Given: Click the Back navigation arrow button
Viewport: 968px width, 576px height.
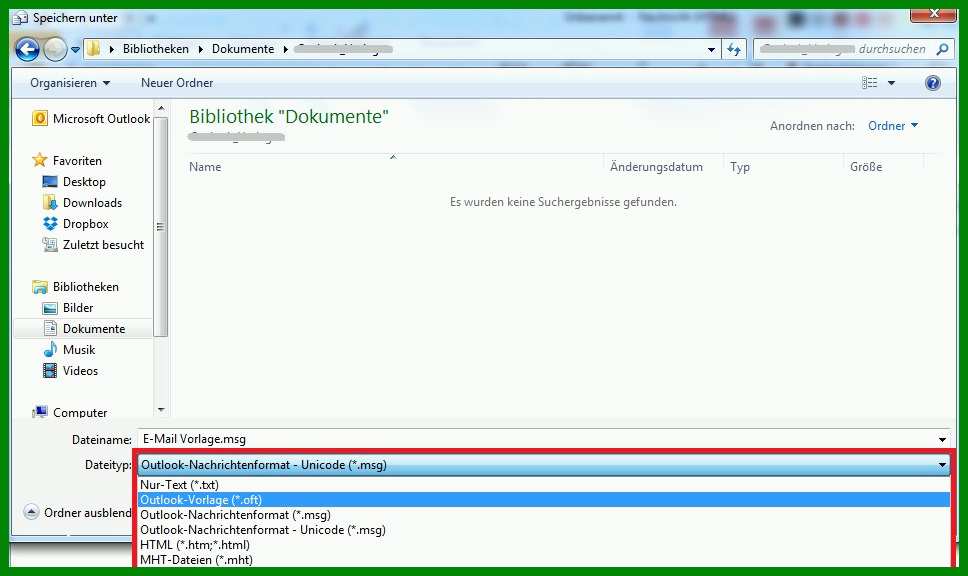Looking at the screenshot, I should pos(27,49).
